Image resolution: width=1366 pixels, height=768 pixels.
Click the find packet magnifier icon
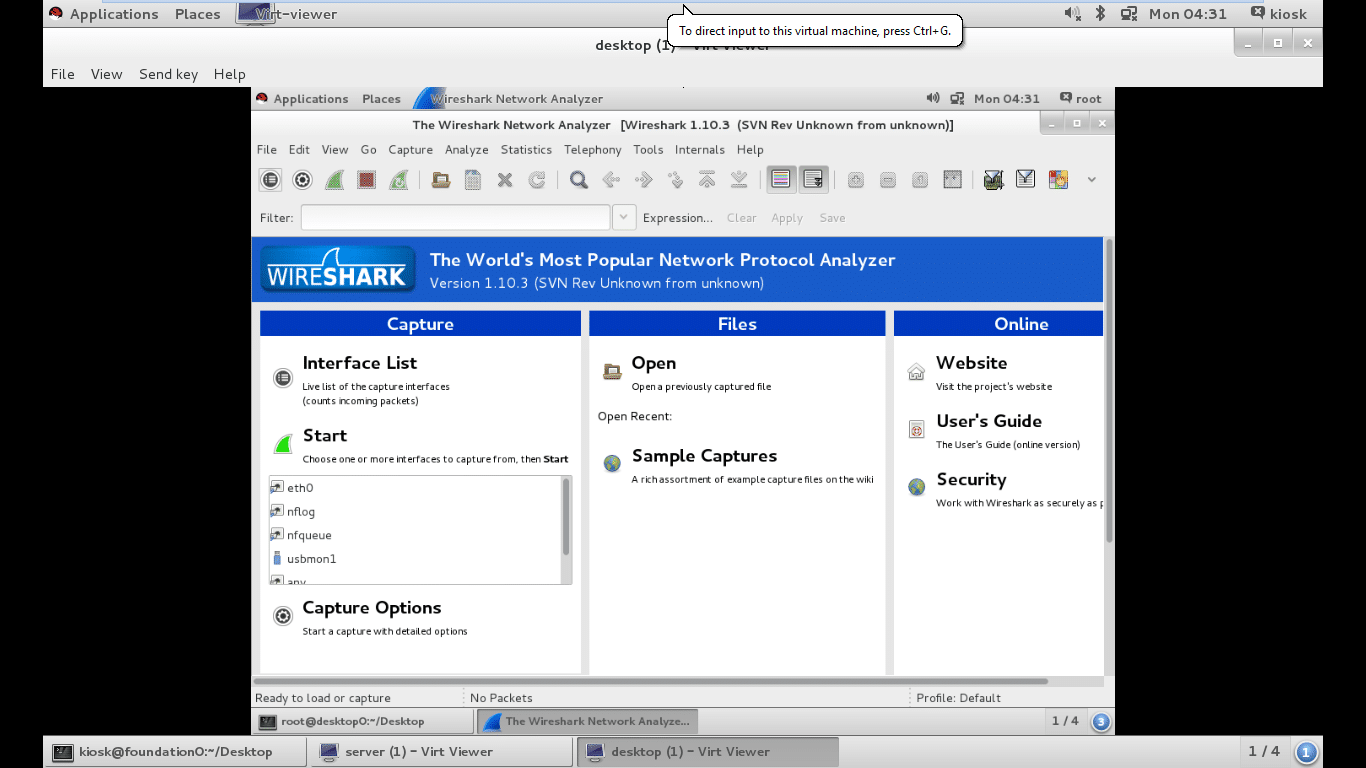click(x=578, y=180)
